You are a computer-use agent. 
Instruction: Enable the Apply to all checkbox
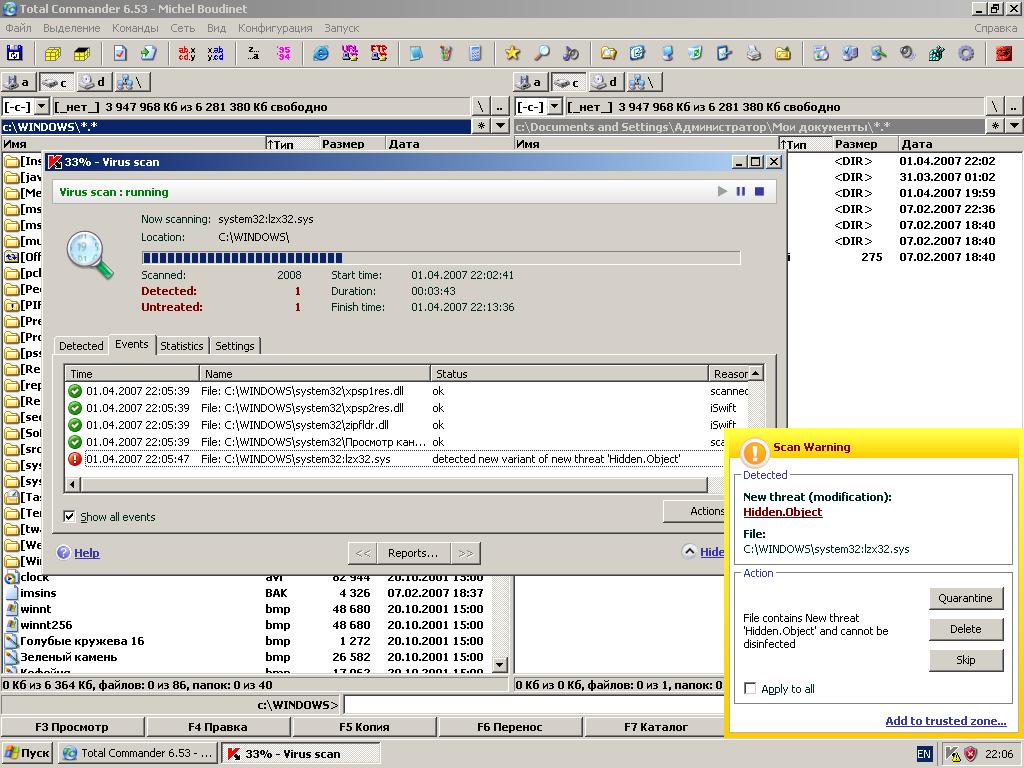pyautogui.click(x=750, y=689)
